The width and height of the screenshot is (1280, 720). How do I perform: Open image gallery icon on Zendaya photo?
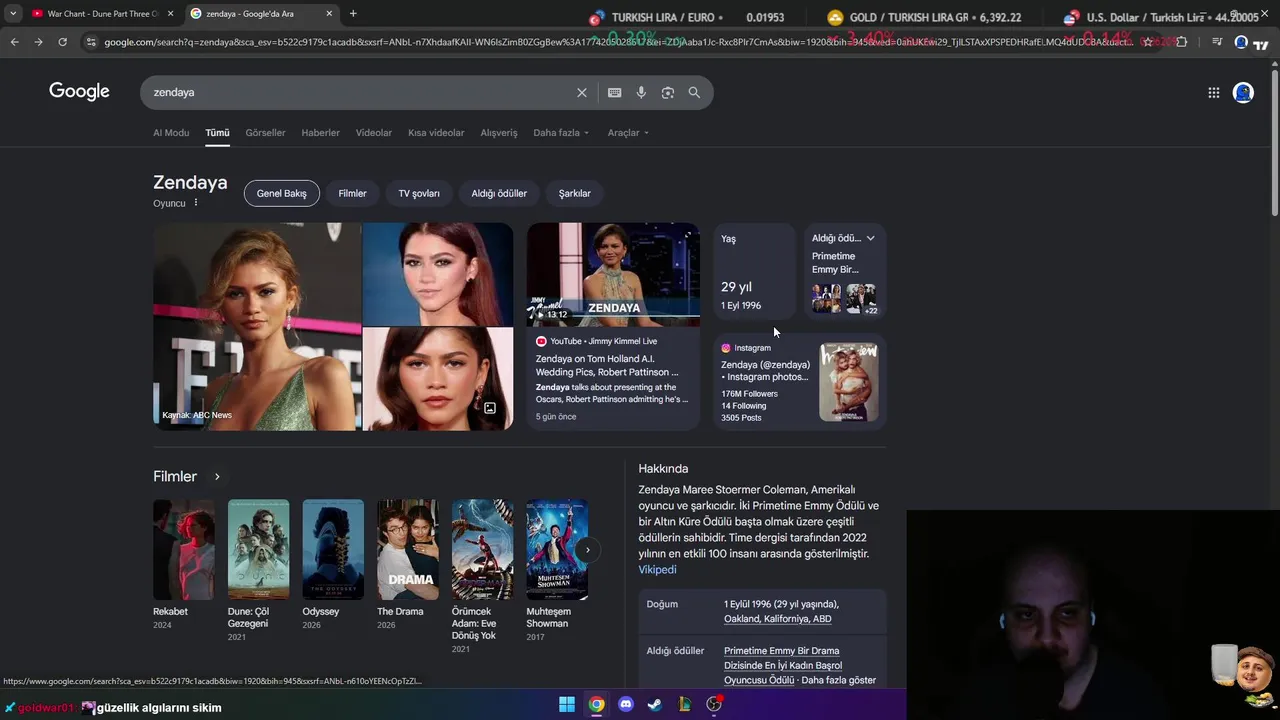(x=490, y=408)
